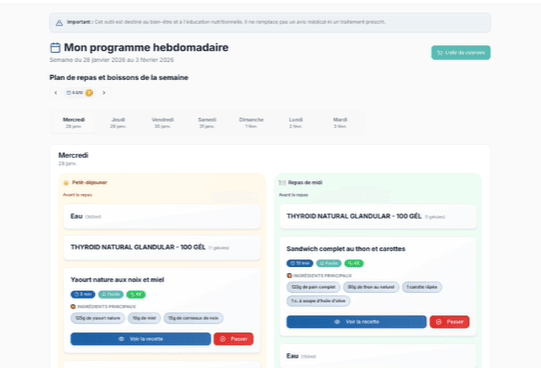The image size is (541, 368).
Task: Click Ingrédients principaux icon on yaourt card
Action: point(73,307)
